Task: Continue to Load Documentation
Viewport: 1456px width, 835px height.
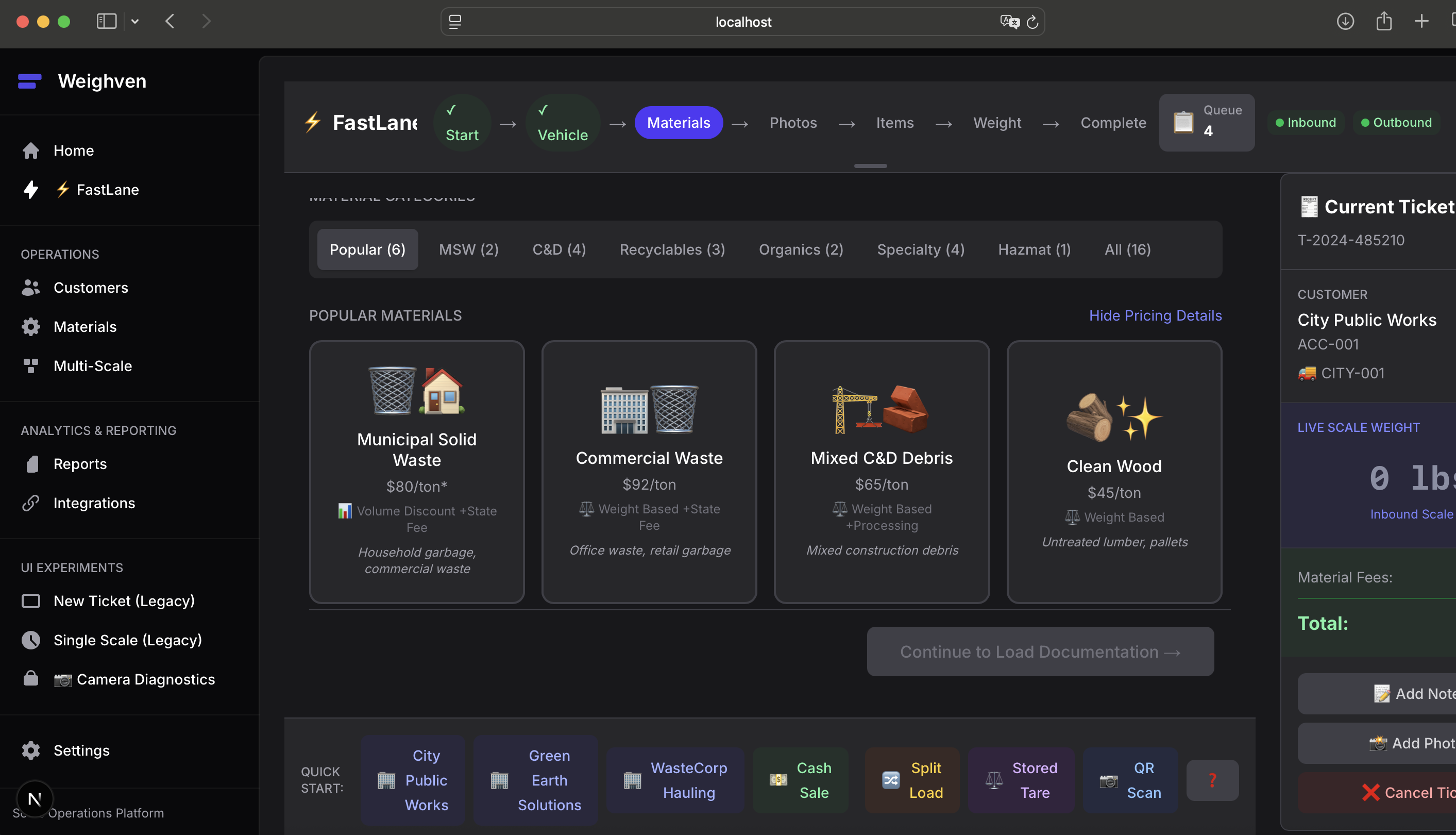Action: coord(1039,652)
